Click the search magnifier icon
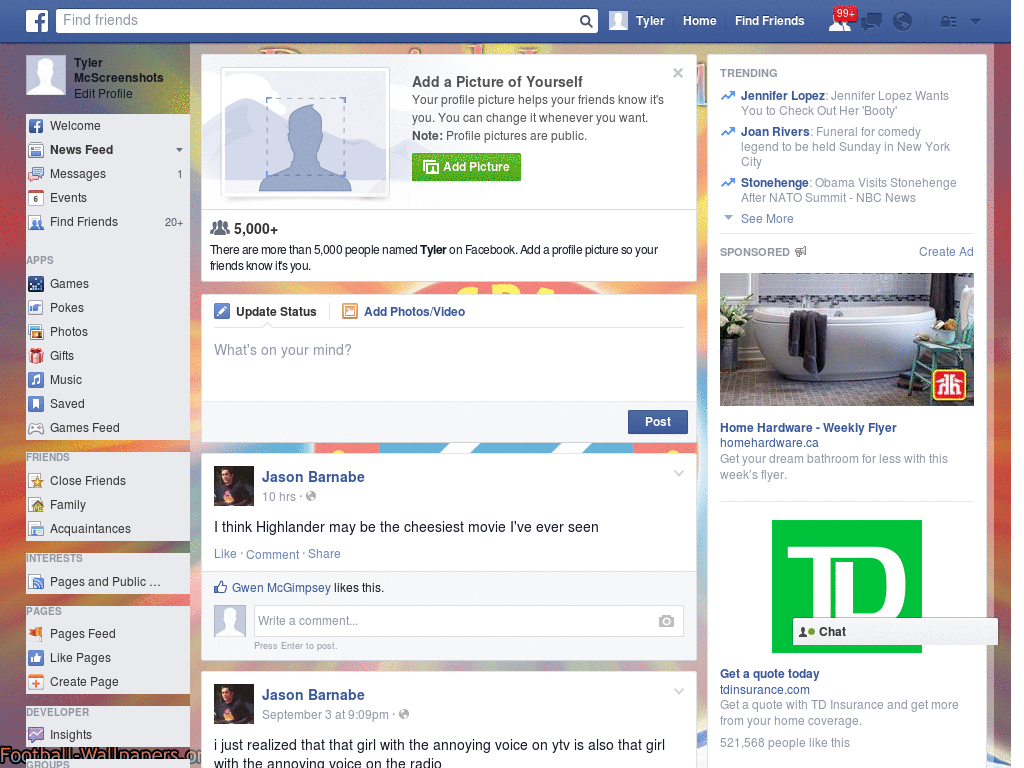 point(586,21)
